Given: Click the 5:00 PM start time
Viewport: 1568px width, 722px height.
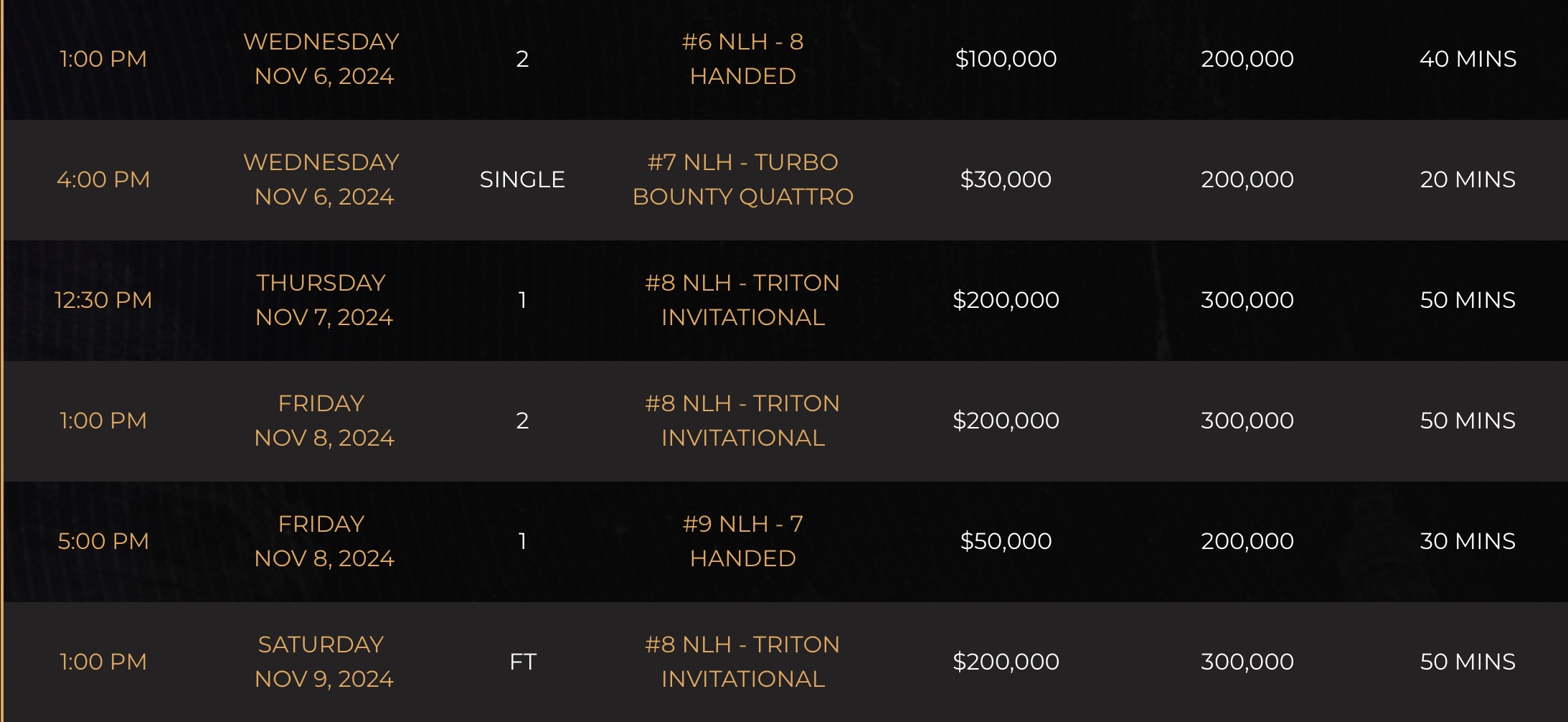Looking at the screenshot, I should 103,541.
